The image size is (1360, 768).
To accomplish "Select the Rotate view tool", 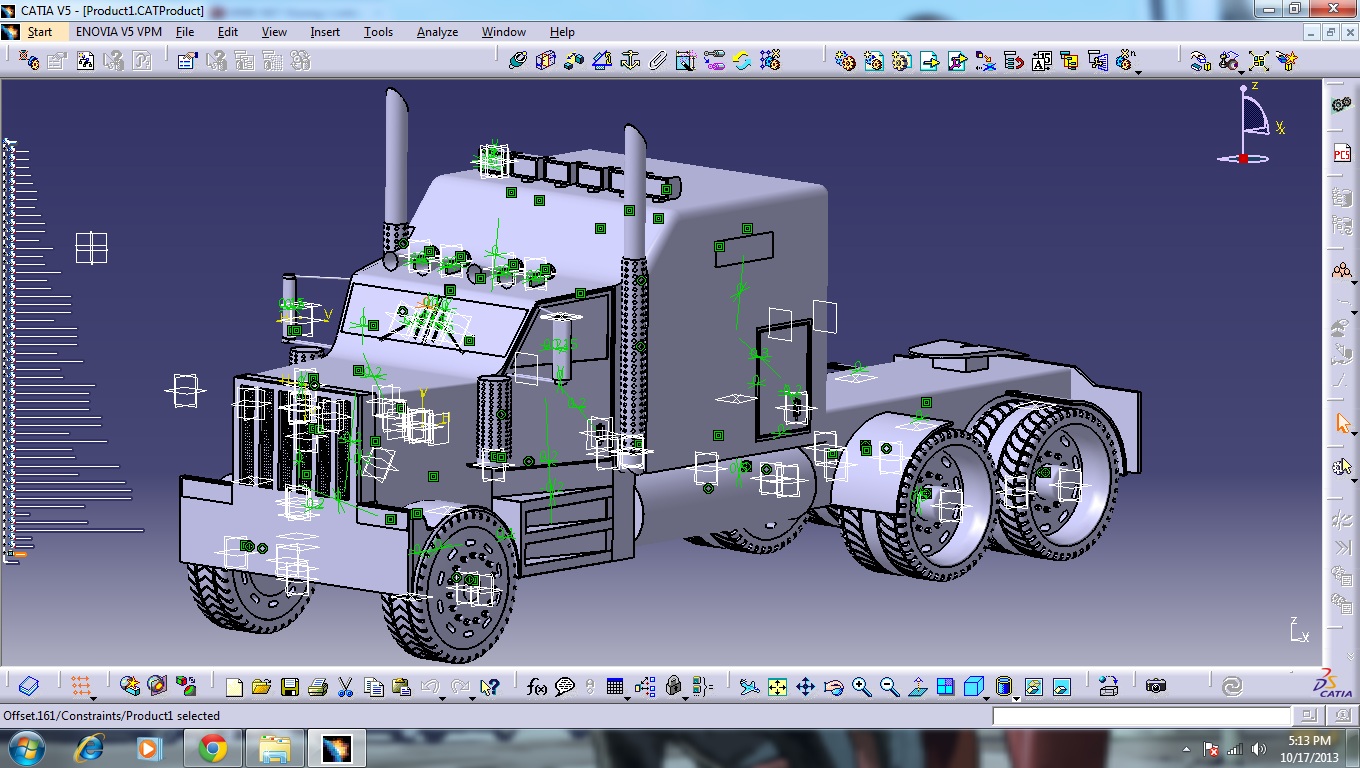I will coord(833,687).
